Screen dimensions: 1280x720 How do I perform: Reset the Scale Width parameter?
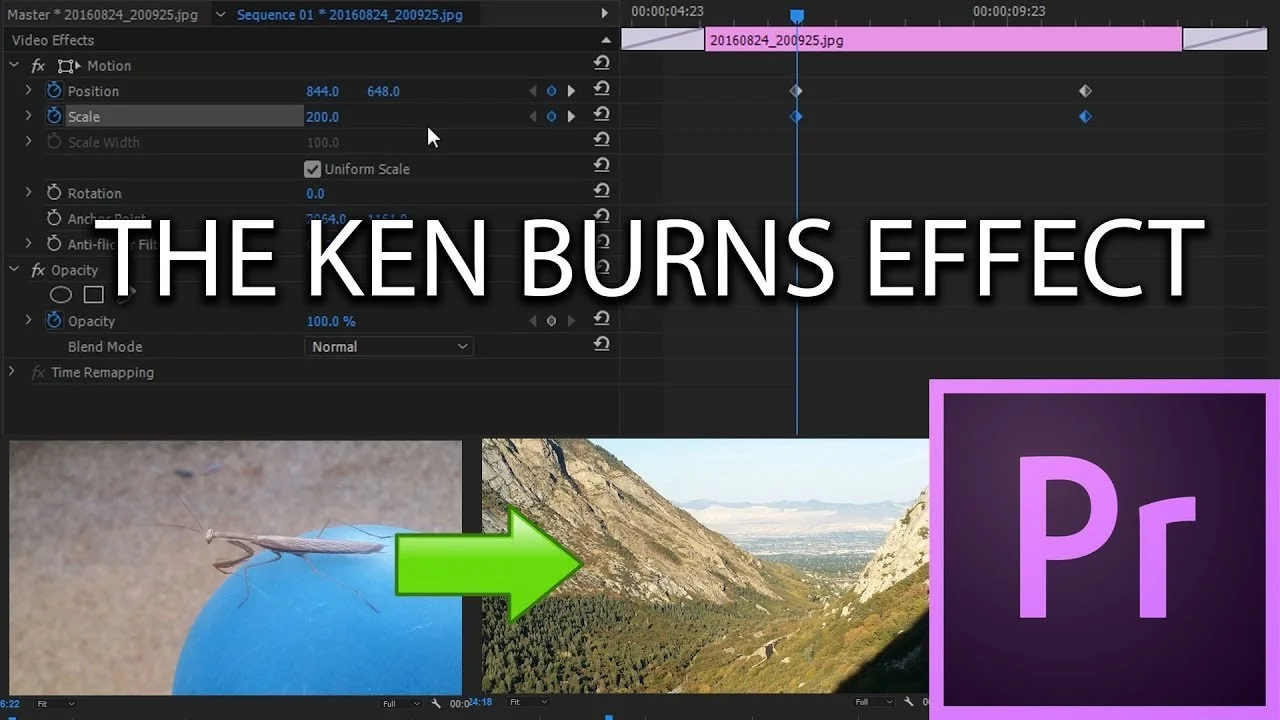(601, 140)
